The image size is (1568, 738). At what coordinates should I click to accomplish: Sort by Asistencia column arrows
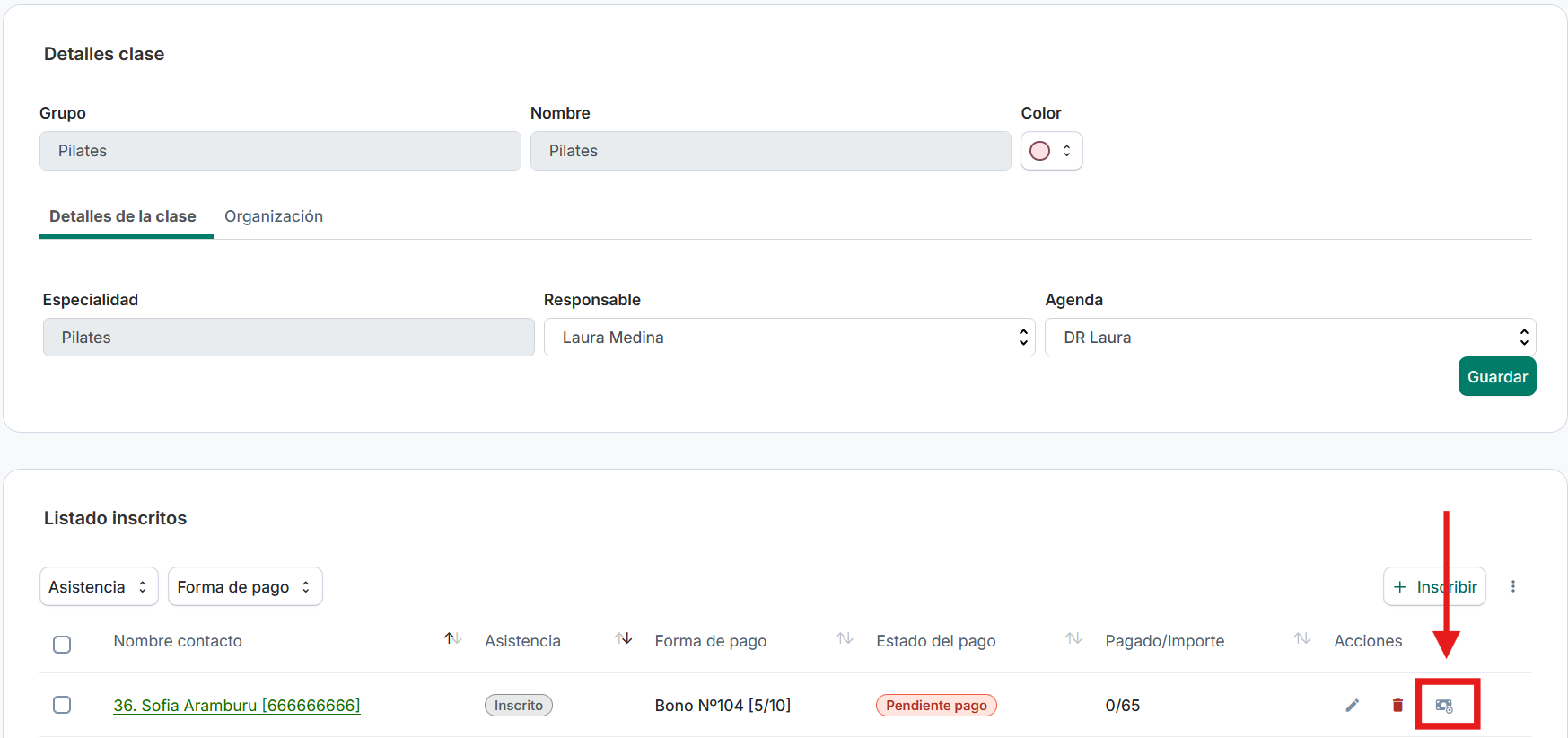coord(623,638)
